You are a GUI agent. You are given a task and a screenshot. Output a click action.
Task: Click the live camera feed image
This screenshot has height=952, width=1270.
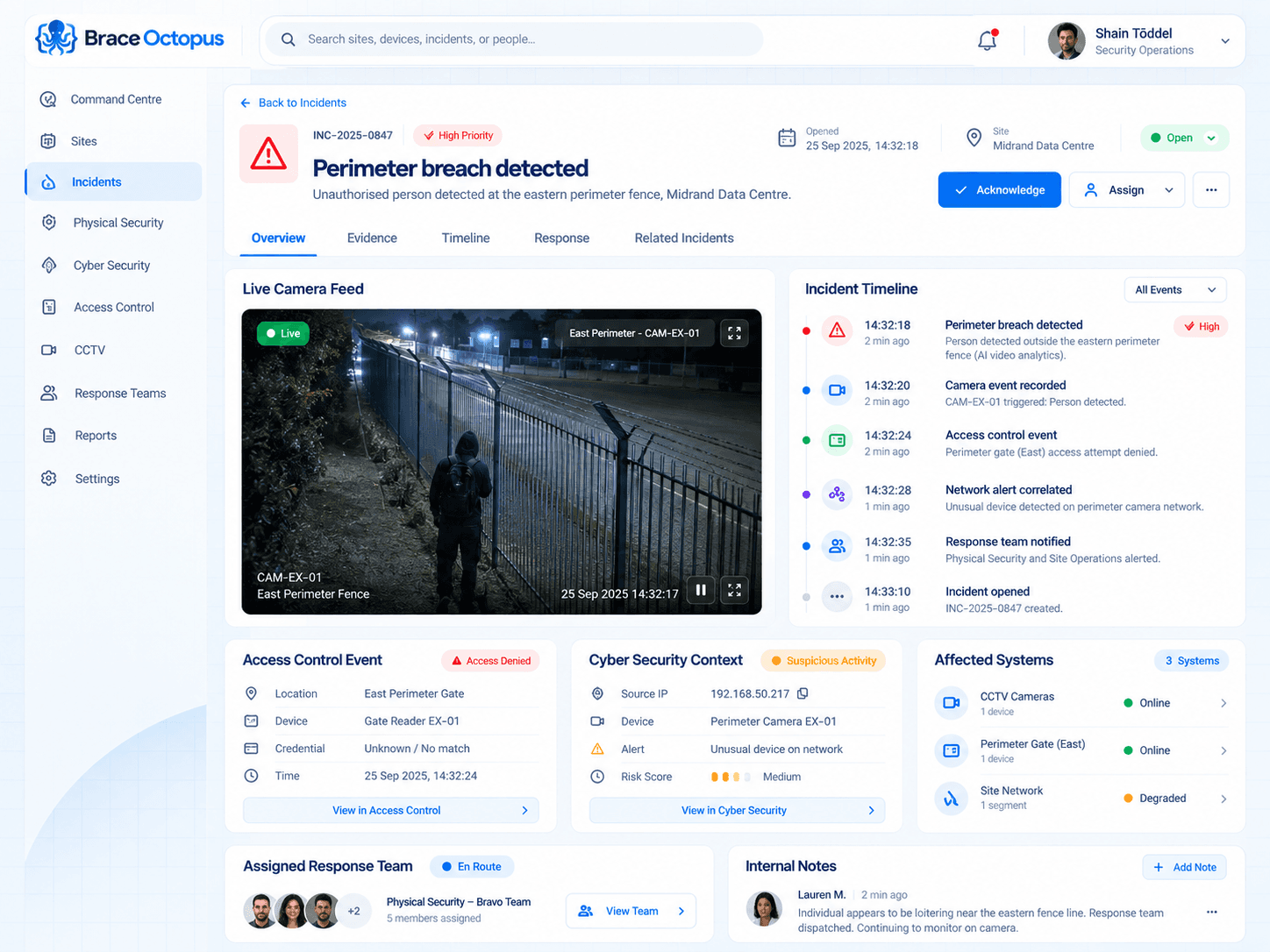tap(502, 462)
